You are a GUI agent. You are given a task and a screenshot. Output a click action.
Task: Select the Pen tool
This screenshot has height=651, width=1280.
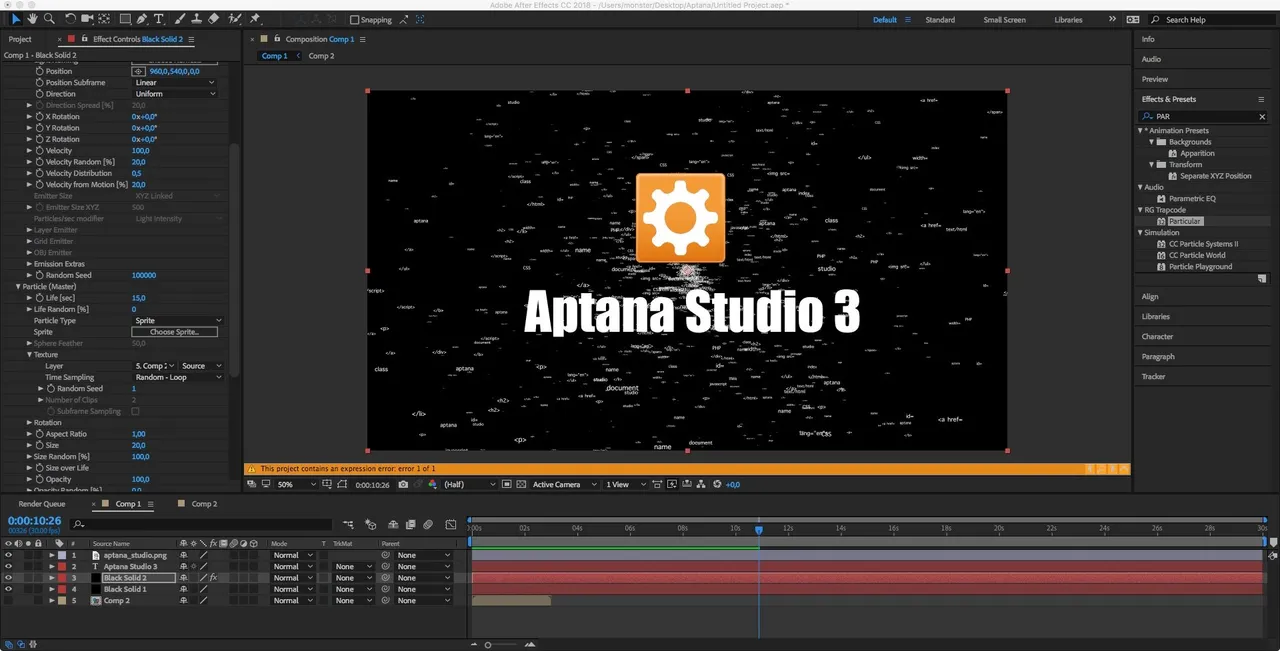click(143, 19)
